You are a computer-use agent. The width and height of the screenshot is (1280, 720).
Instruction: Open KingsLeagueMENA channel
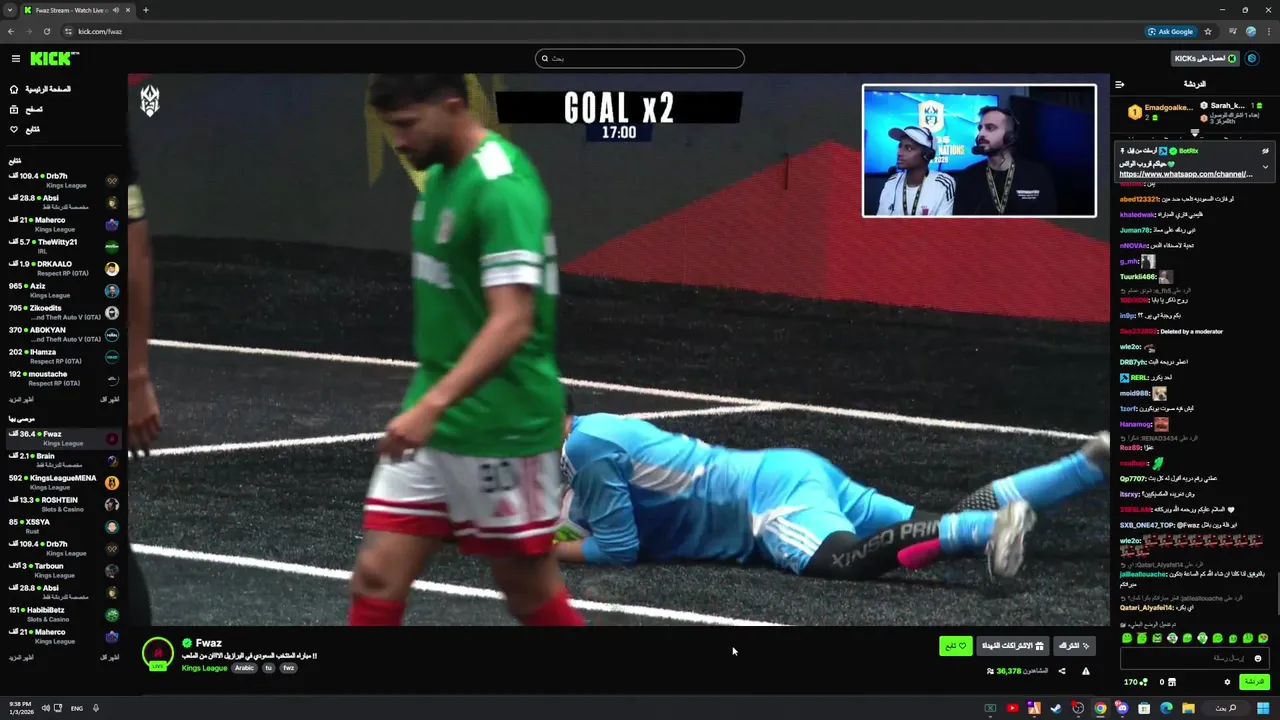pyautogui.click(x=62, y=482)
